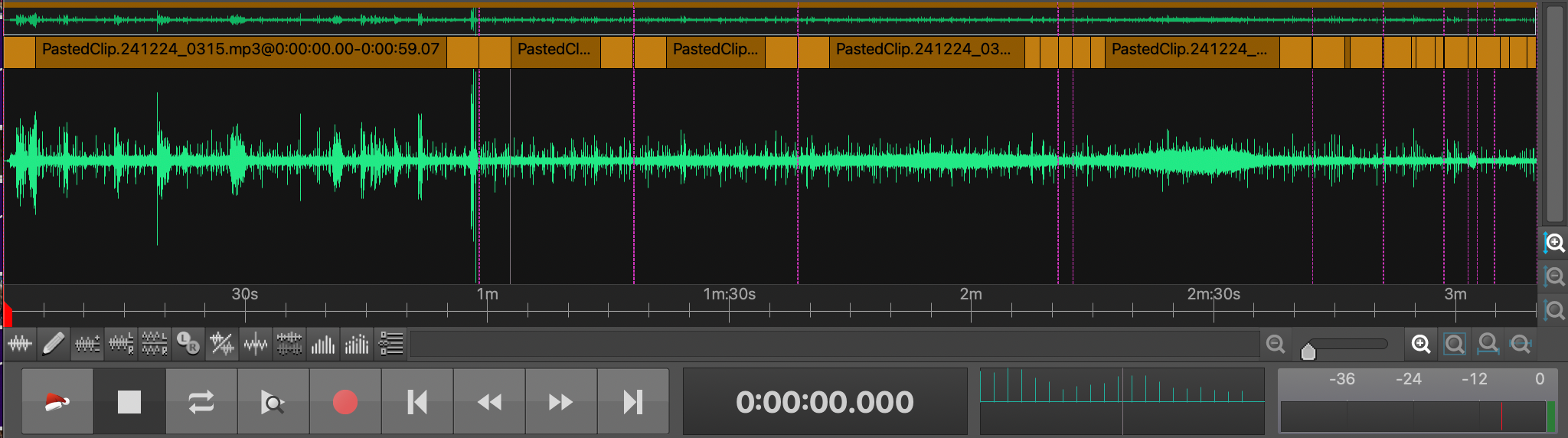Click the L R circles channel icon

click(188, 345)
